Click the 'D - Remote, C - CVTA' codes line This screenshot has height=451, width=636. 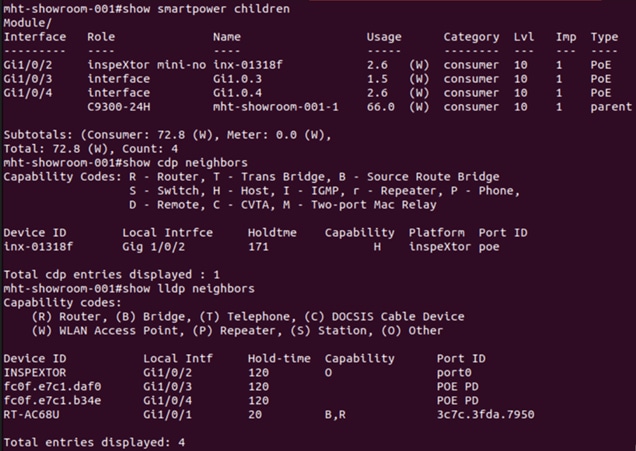coord(283,205)
